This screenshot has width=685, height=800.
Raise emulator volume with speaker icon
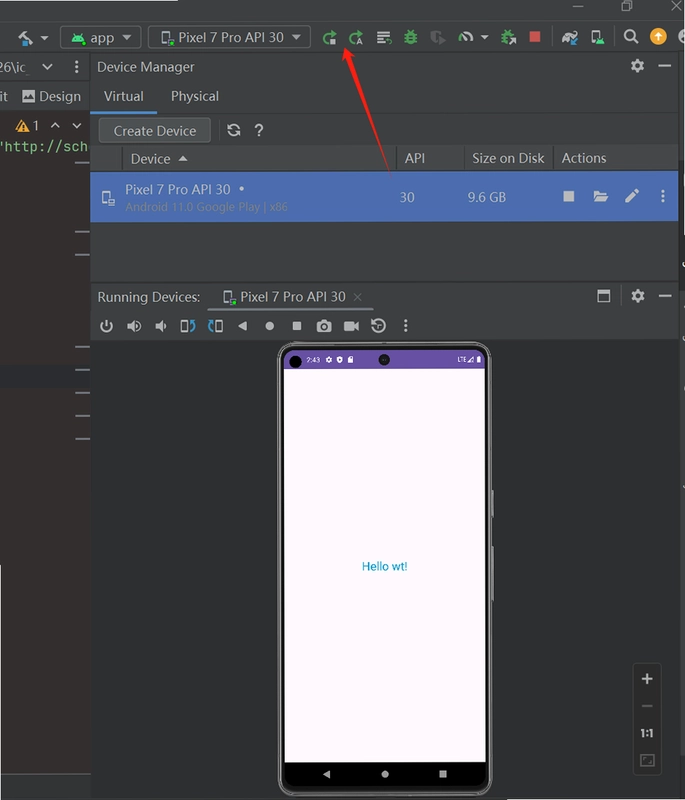134,326
